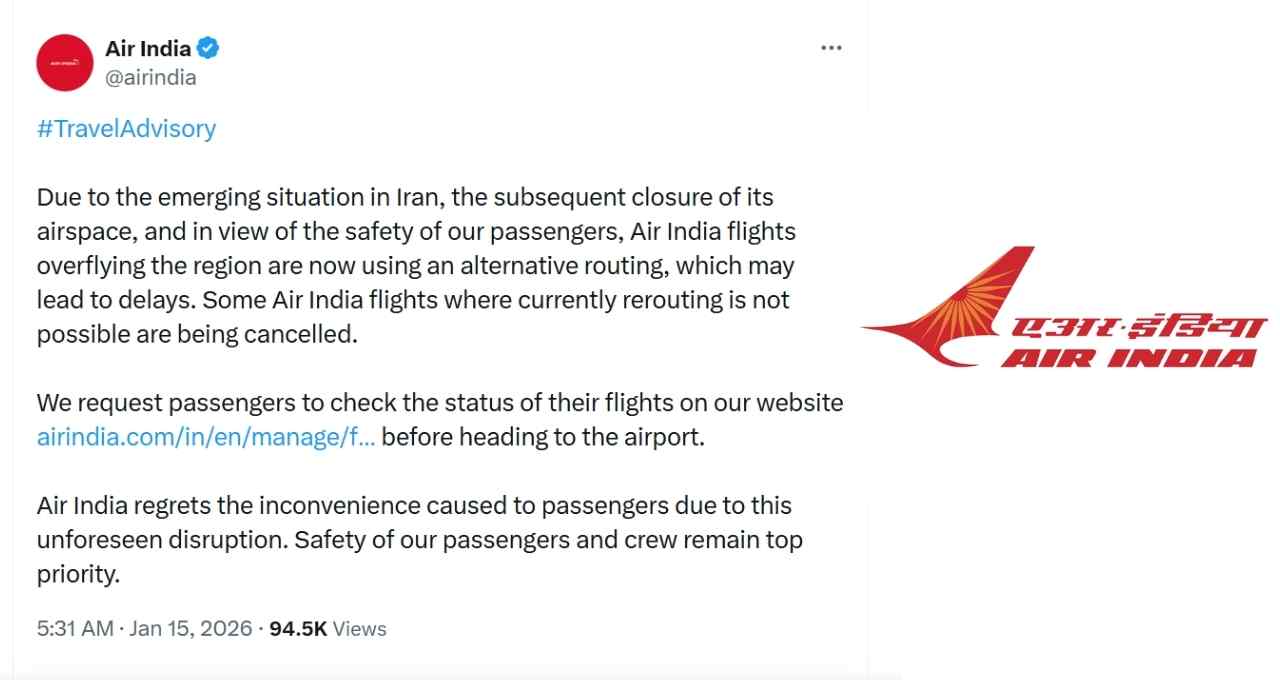
Task: Click the 'We request passengers' sentence
Action: point(440,403)
